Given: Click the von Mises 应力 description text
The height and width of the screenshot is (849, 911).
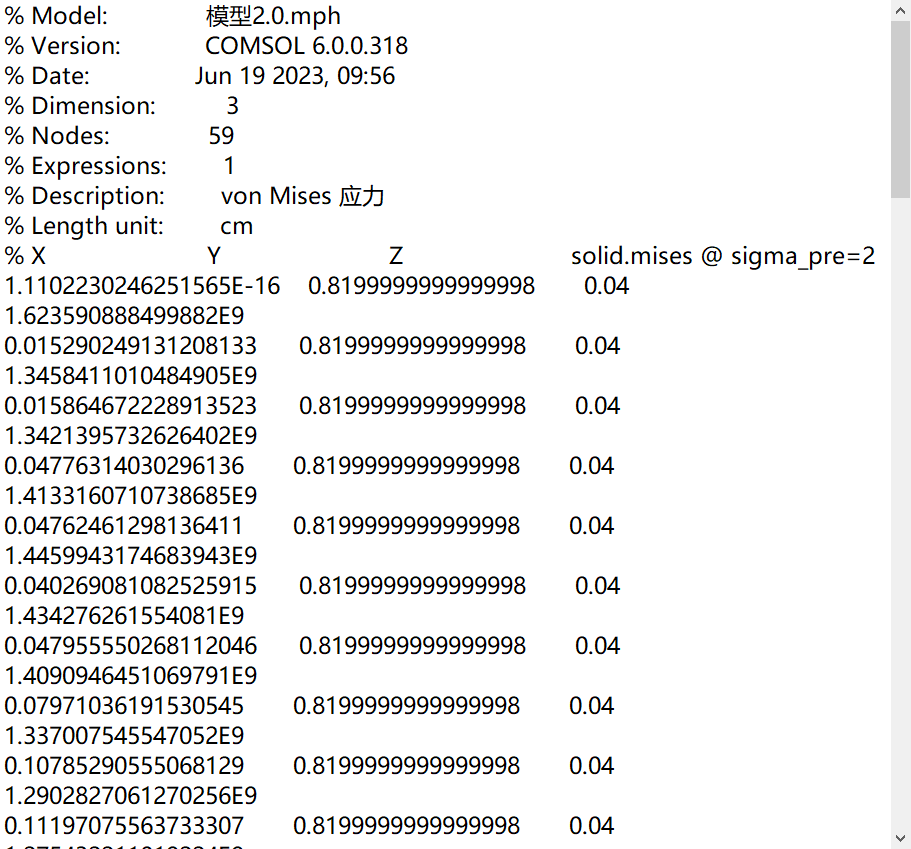Looking at the screenshot, I should 302,196.
